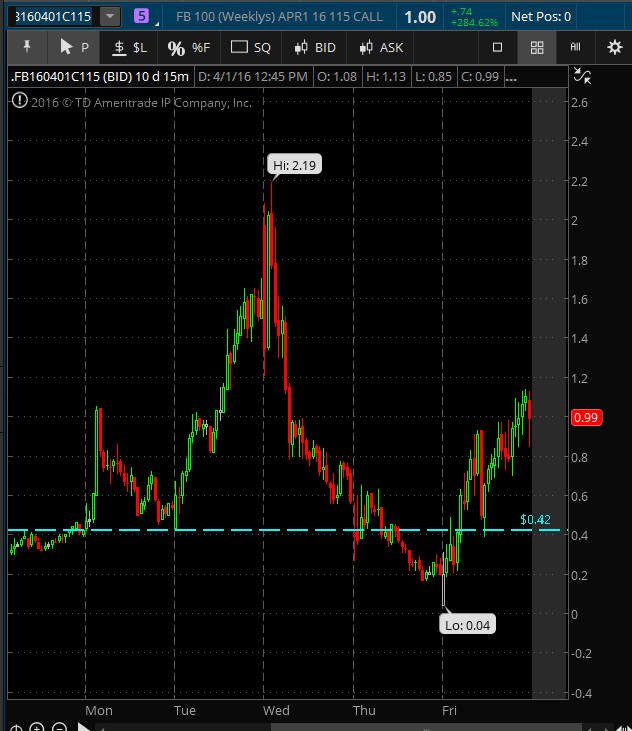Select the Pointer (P) drawing tool

click(74, 47)
